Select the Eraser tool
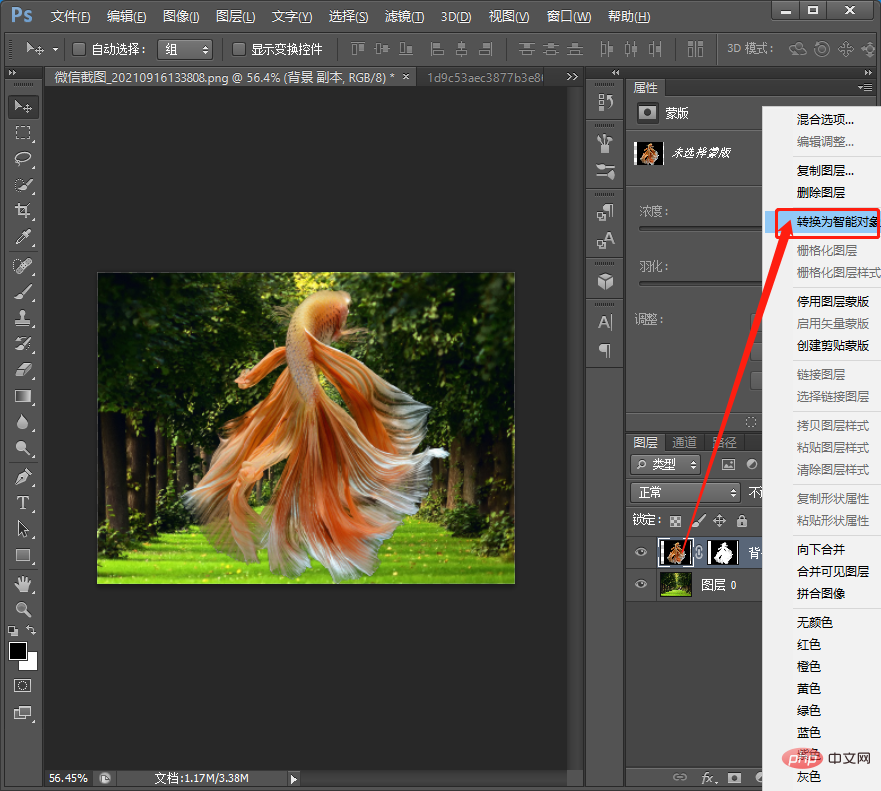Screen dimensions: 881x791 23,370
